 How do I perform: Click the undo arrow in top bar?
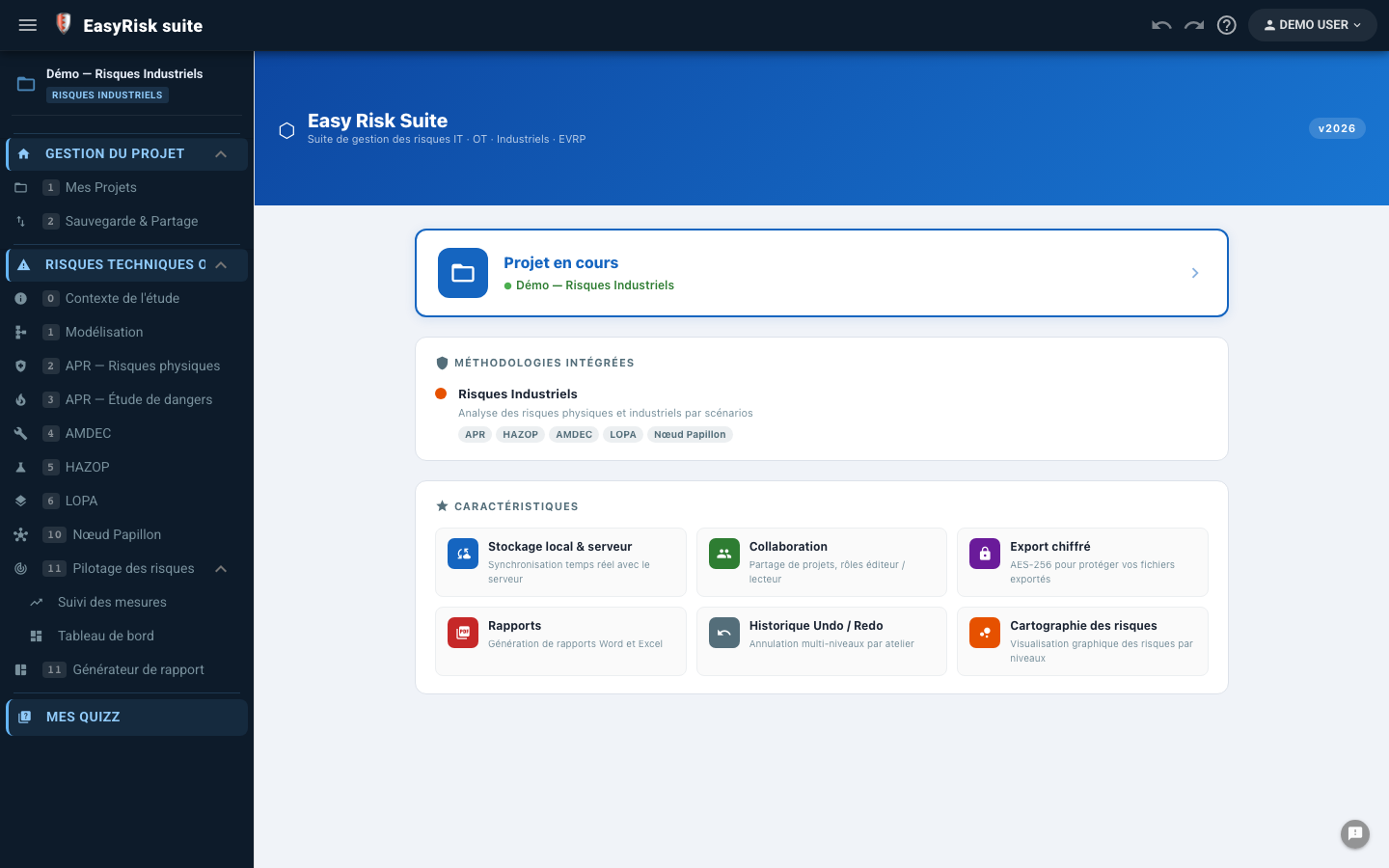(x=1161, y=25)
